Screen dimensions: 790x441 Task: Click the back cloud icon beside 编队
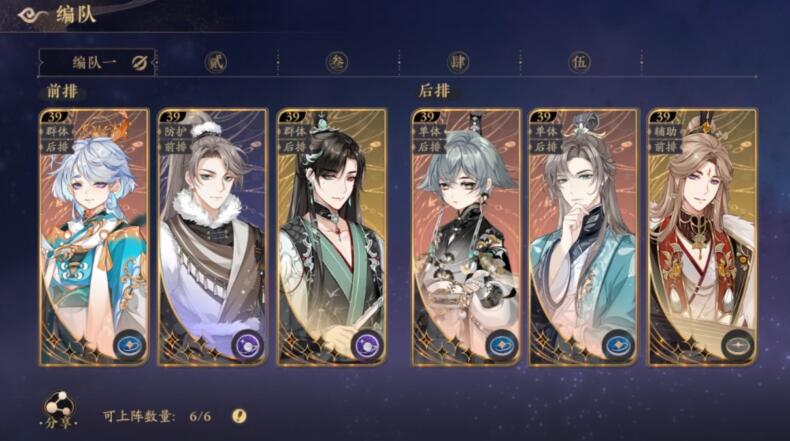coord(31,15)
